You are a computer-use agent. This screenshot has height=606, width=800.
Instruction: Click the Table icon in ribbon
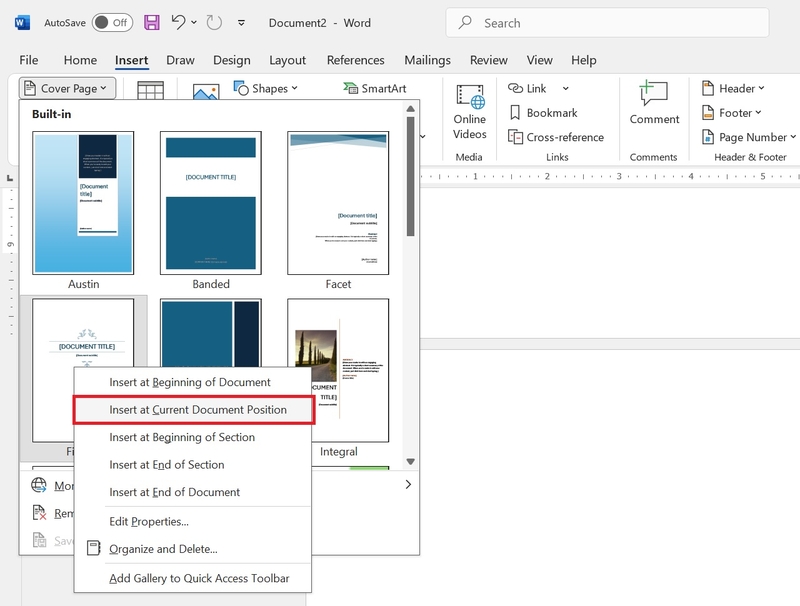pos(151,90)
